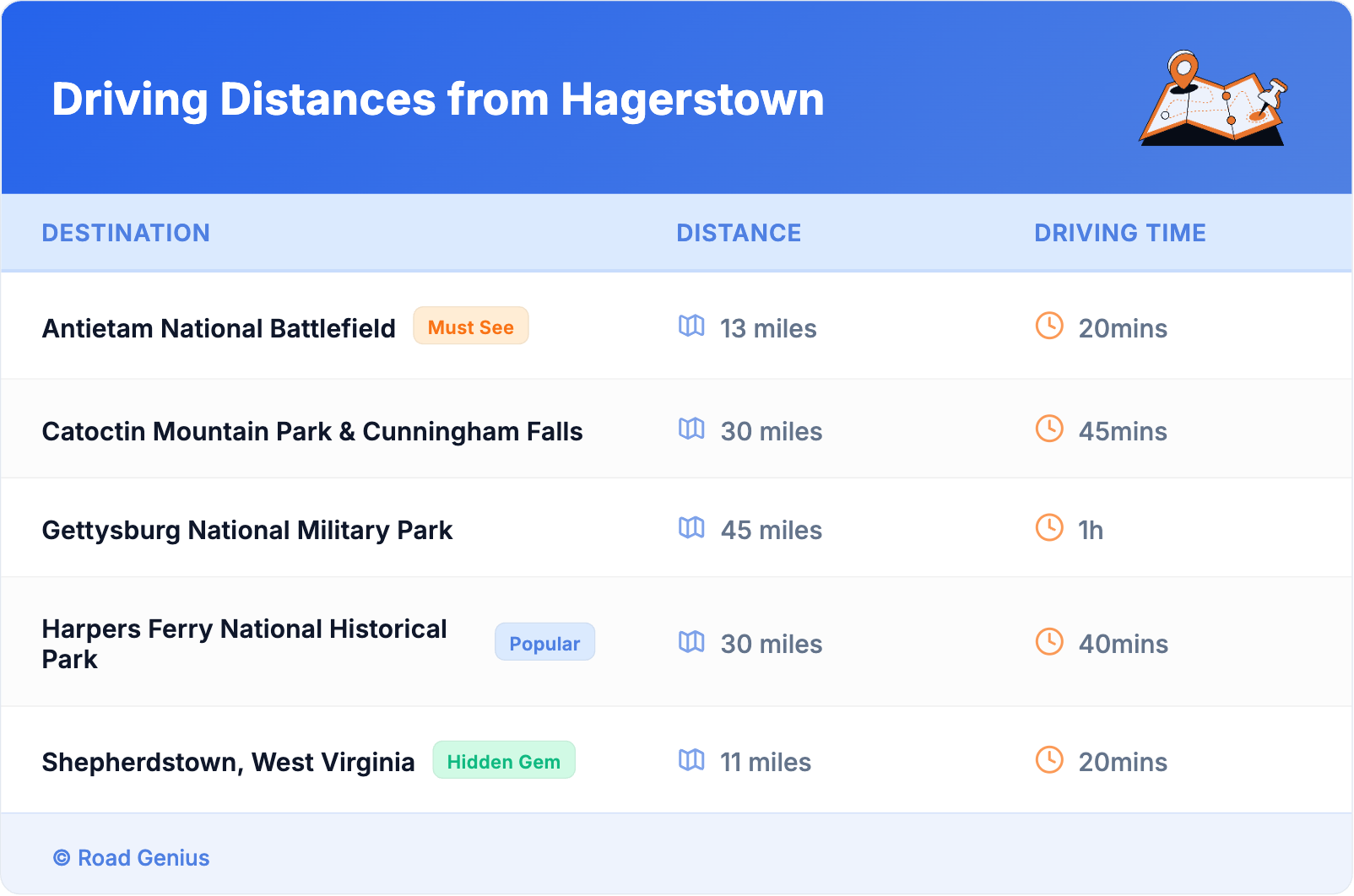Click the clock icon next to 1h
Viewport: 1354px width, 896px height.
point(1049,527)
